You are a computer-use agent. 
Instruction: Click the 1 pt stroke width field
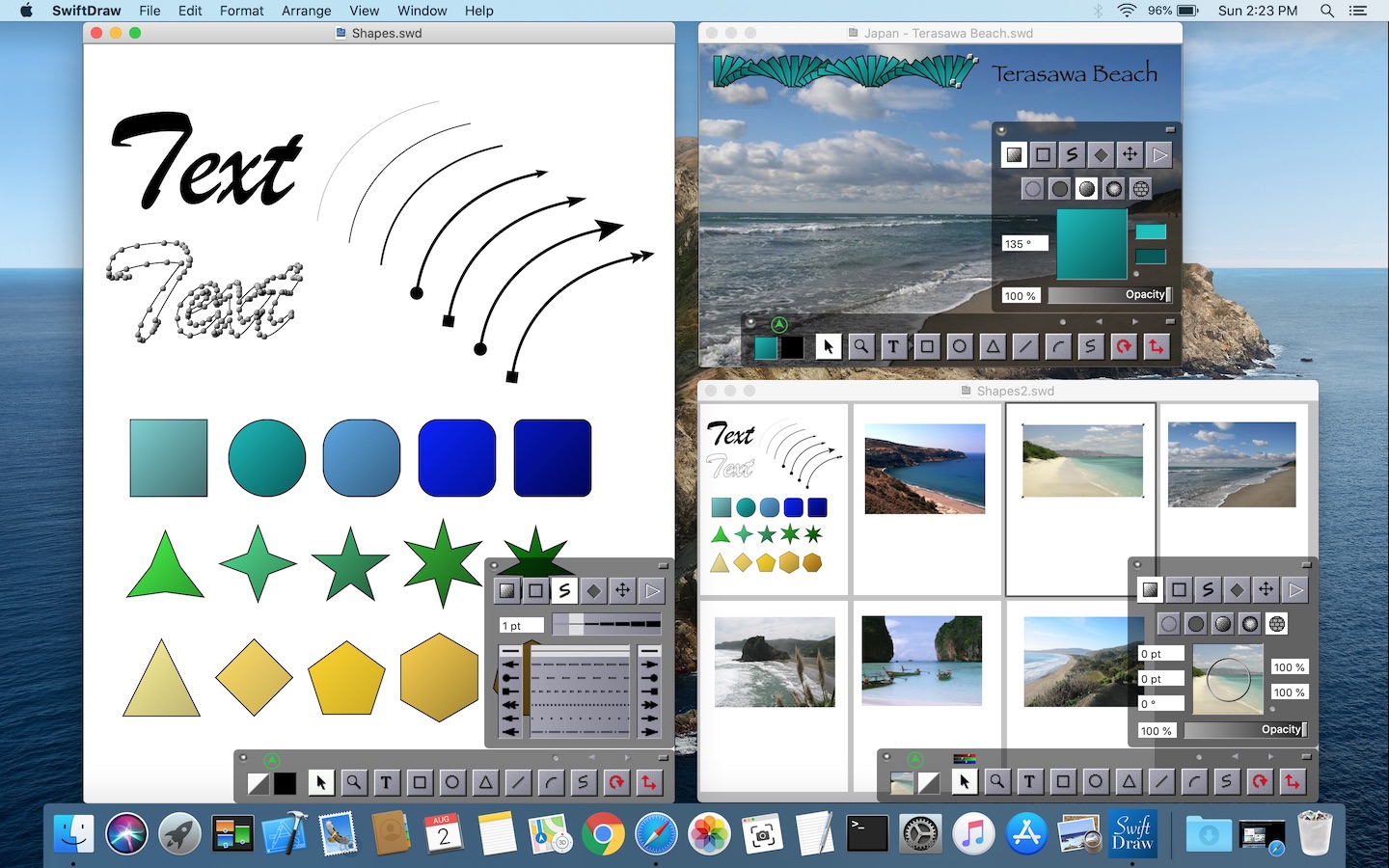521,626
